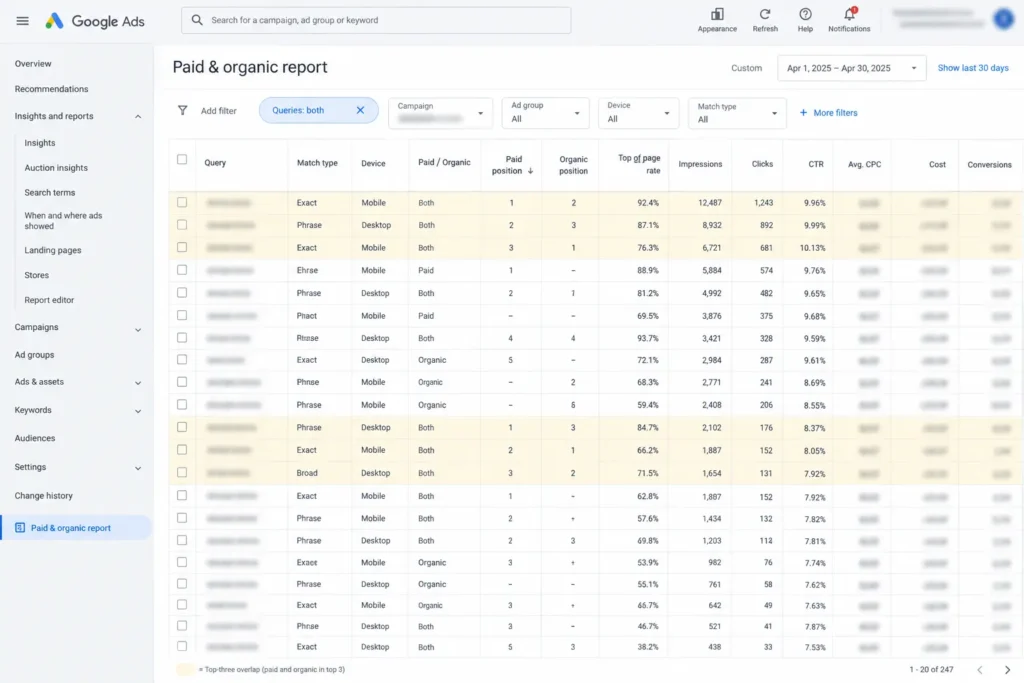
Task: Click the Paid & organic report sidebar icon
Action: coord(20,528)
